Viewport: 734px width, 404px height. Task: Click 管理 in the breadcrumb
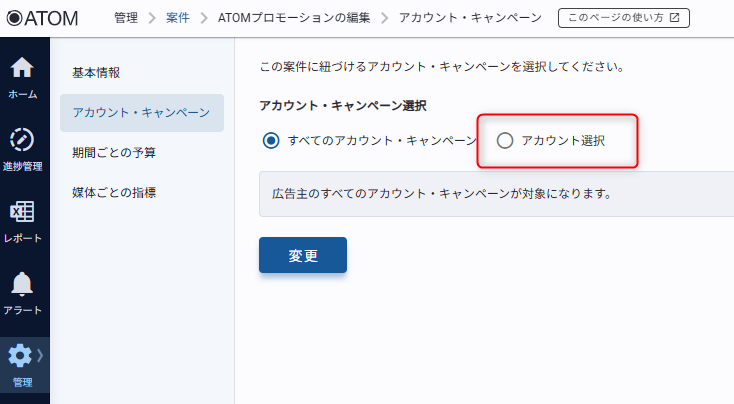(x=126, y=18)
